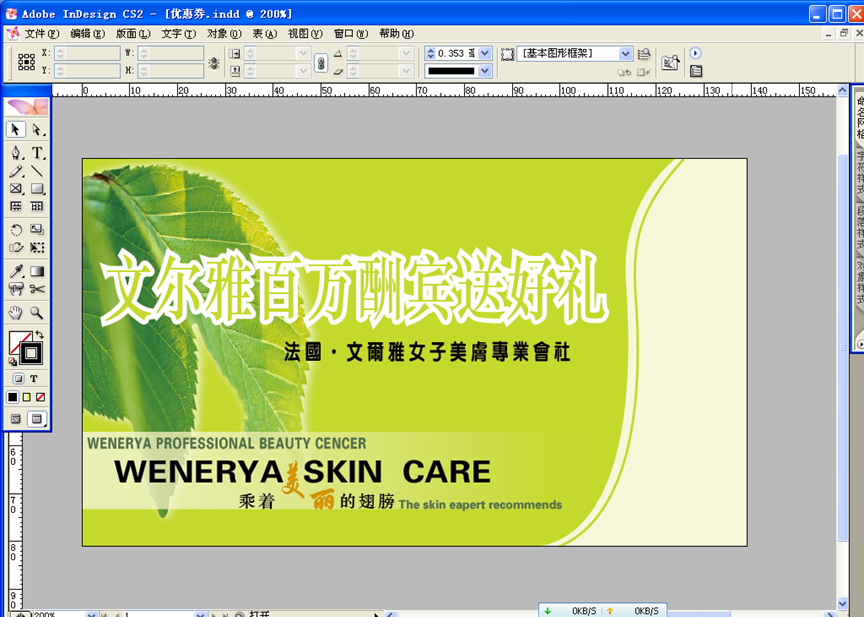Expand the 基本图形框架 object style dropdown
The height and width of the screenshot is (617, 864).
(x=626, y=53)
